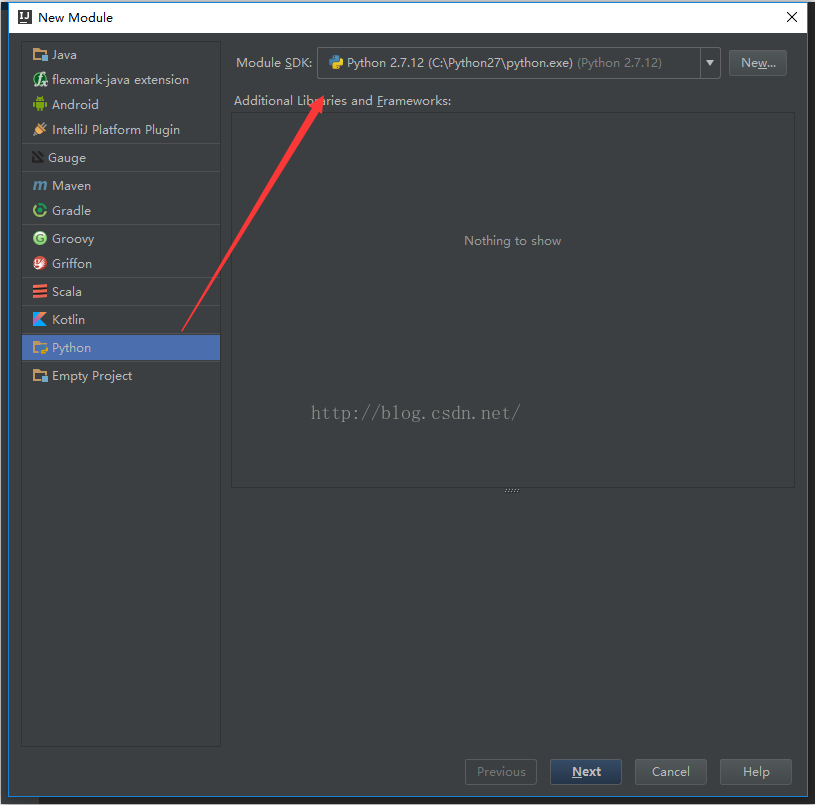The width and height of the screenshot is (815, 805).
Task: Click the Griffon icon
Action: point(40,263)
